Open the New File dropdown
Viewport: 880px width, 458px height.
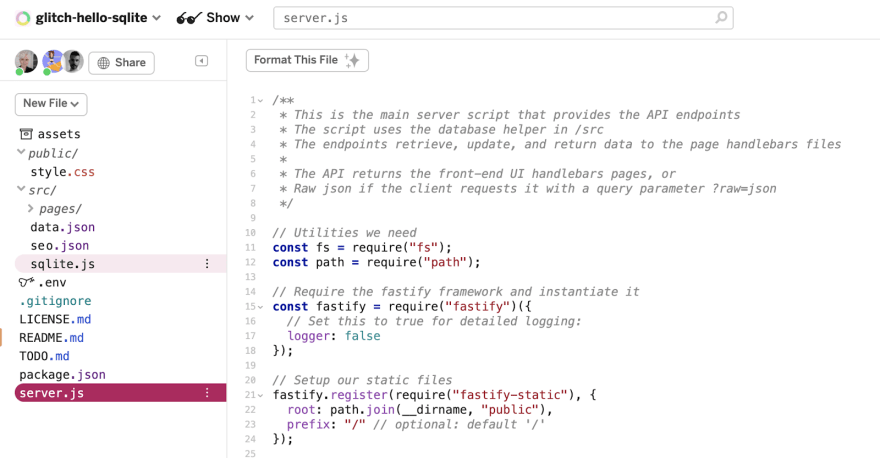click(x=51, y=104)
